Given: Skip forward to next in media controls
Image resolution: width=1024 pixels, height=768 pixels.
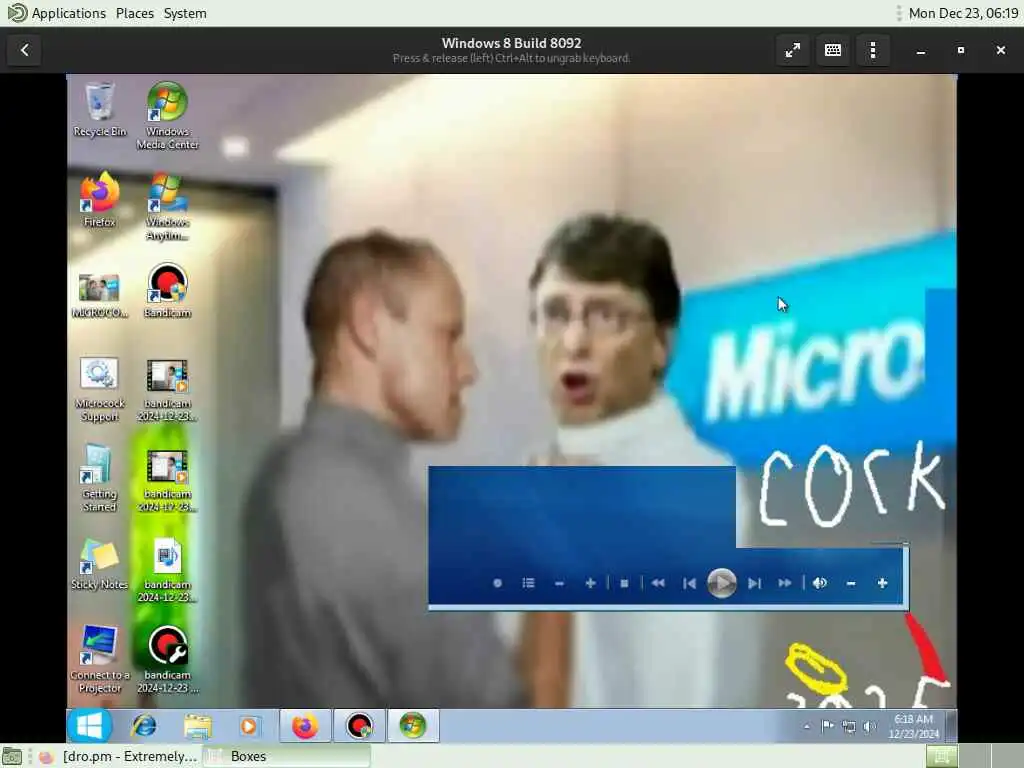Looking at the screenshot, I should coord(754,583).
